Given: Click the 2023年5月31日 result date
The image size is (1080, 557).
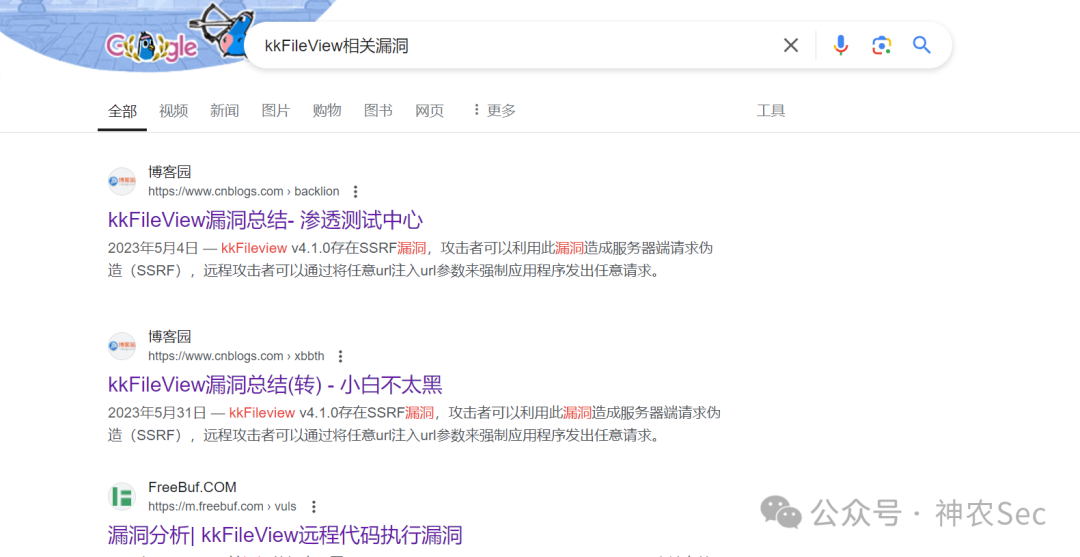Looking at the screenshot, I should click(157, 413).
